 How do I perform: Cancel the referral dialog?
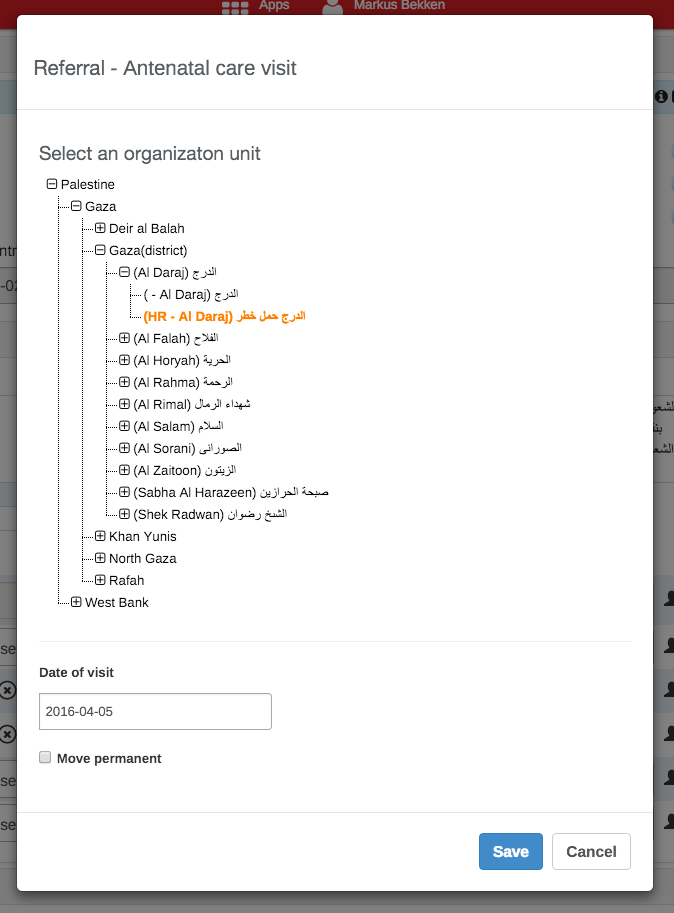(x=591, y=852)
